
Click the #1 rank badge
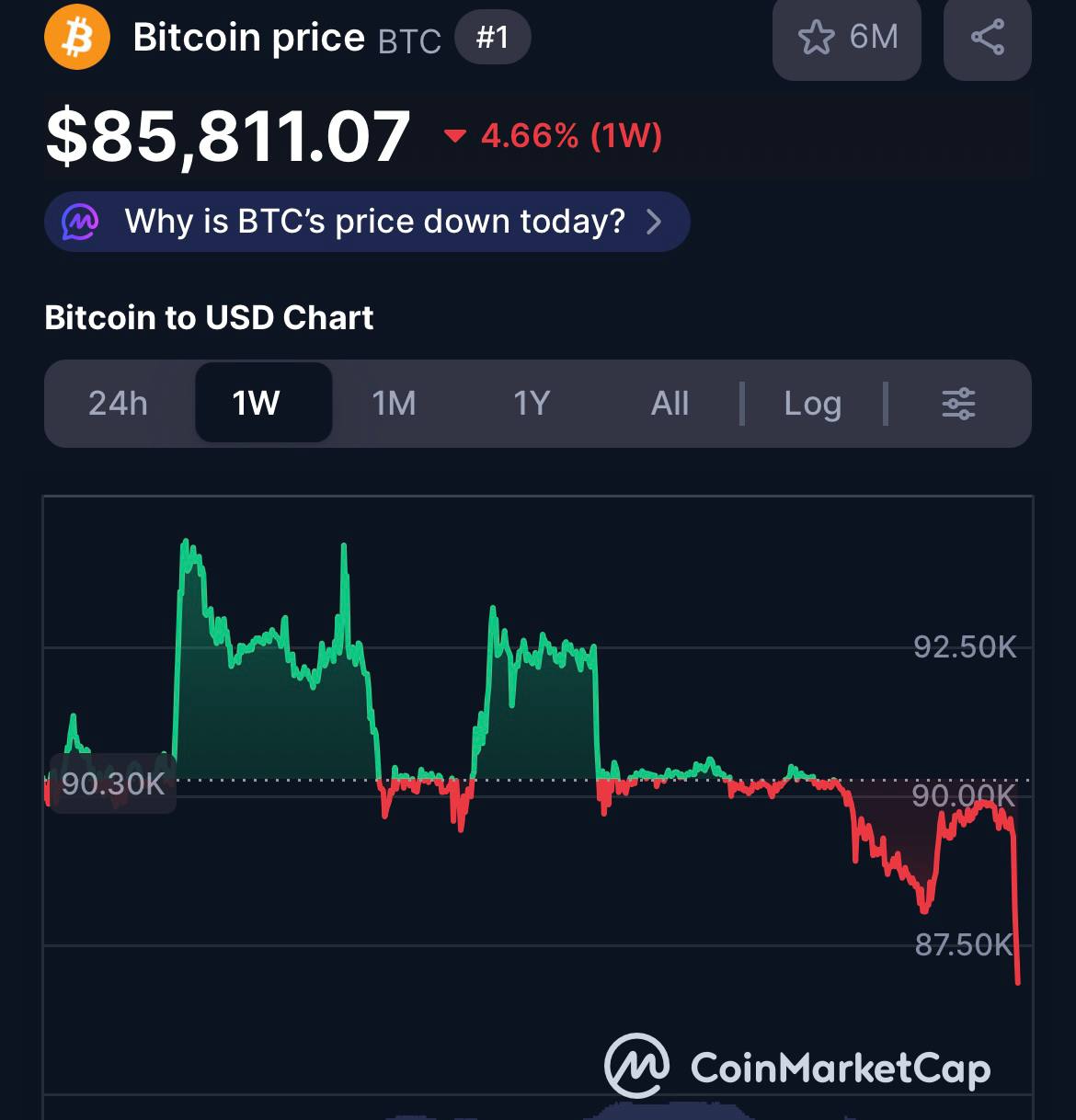coord(492,38)
